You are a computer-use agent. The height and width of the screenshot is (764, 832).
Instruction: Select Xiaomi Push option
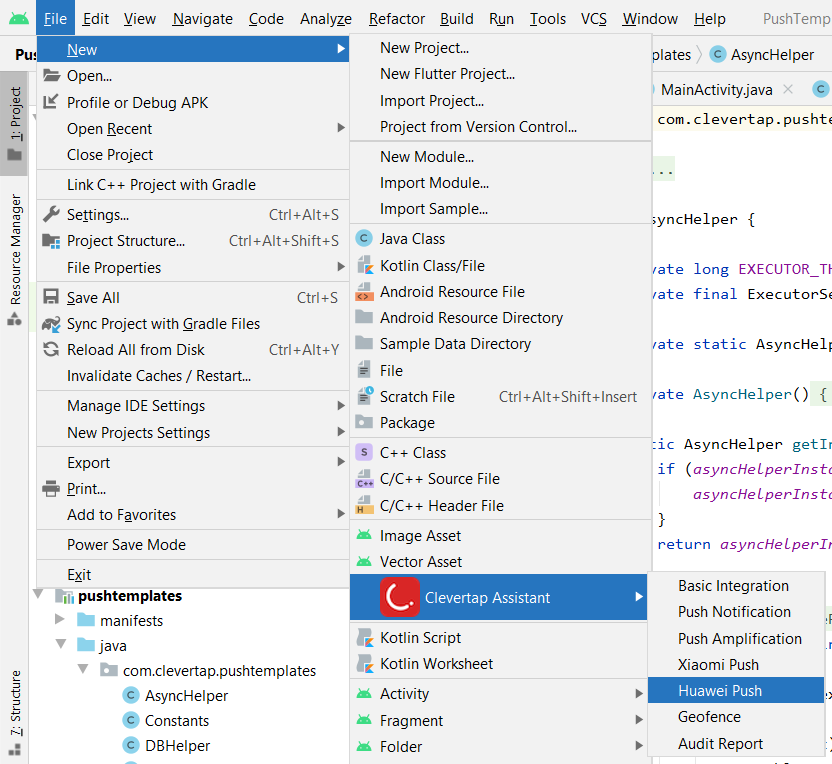736,664
